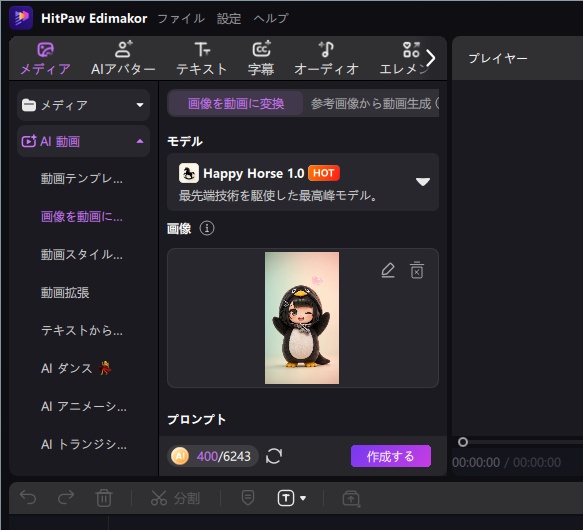The height and width of the screenshot is (530, 583).
Task: Click the marker shield icon in toolbar
Action: point(248,498)
